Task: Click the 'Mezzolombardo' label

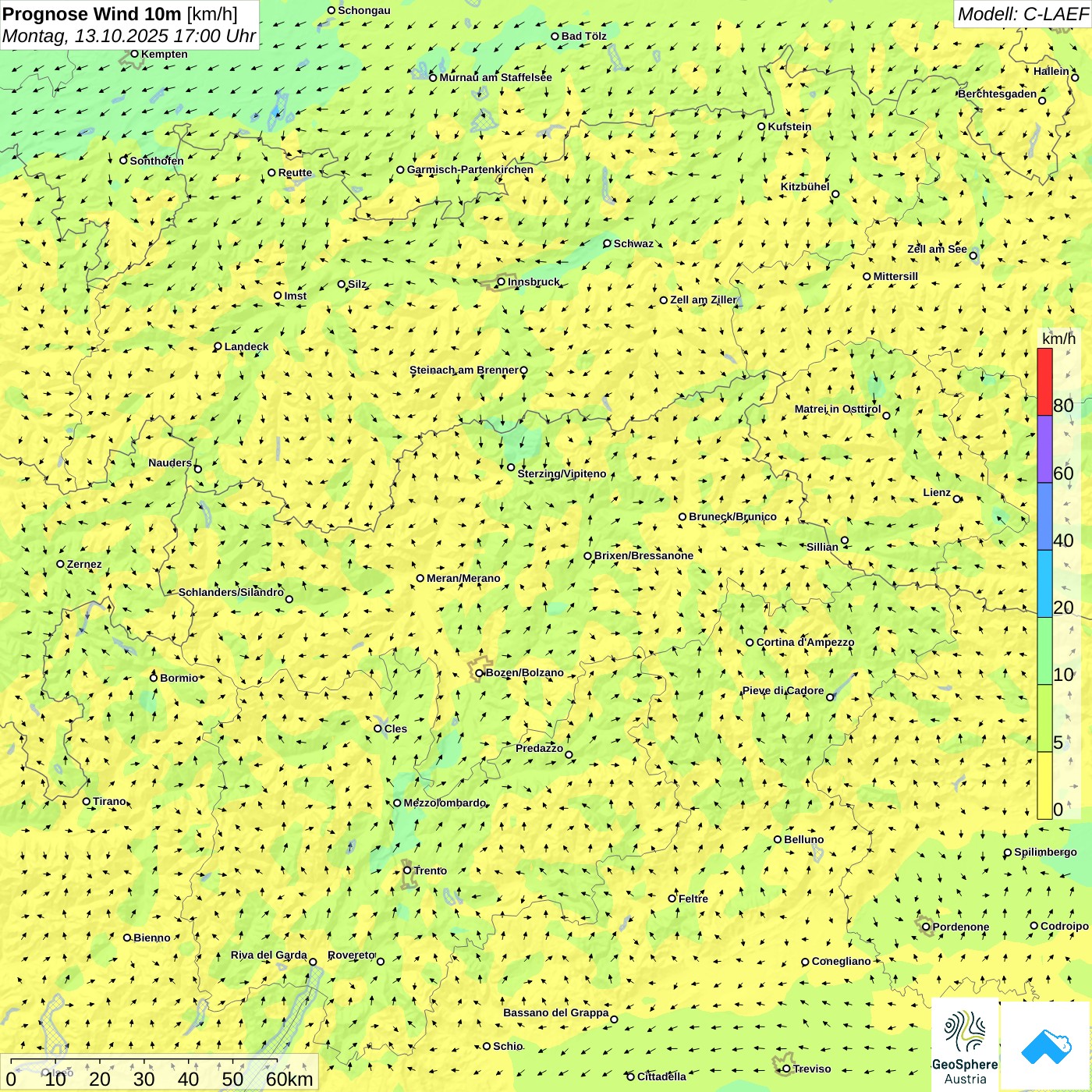Action: tap(445, 803)
